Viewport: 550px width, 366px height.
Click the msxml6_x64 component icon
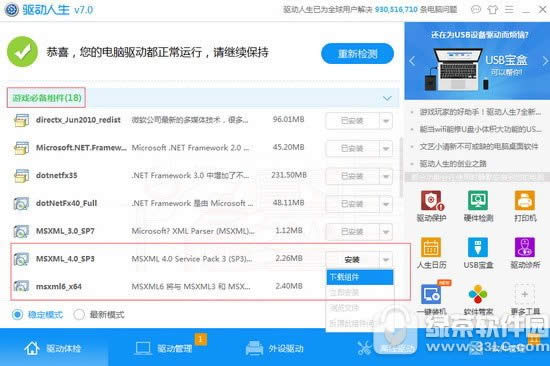pos(21,286)
